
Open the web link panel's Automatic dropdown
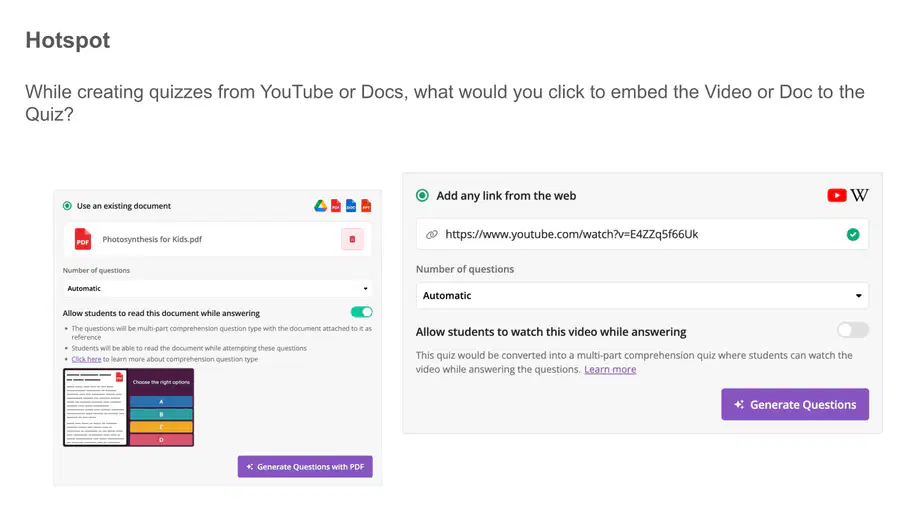click(642, 295)
